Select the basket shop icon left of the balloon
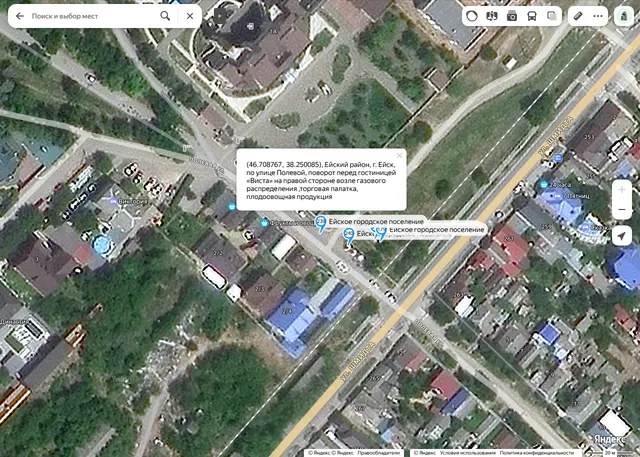Screen dimensions: 640x457 click(232, 206)
